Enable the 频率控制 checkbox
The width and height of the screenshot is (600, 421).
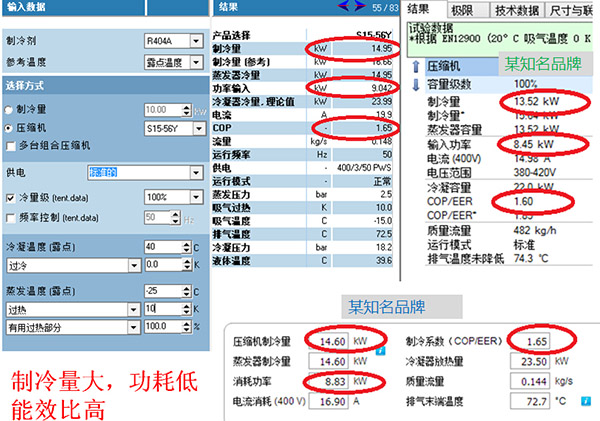10,216
